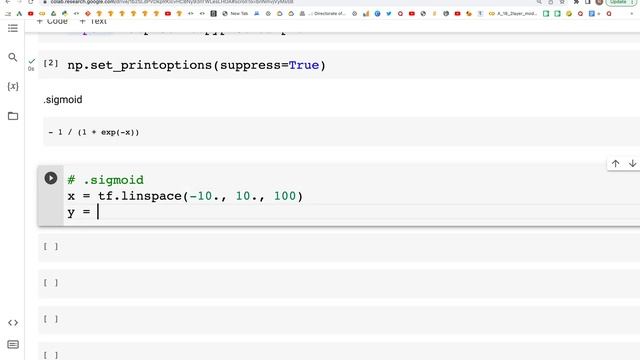Viewport: 640px width, 360px height.
Task: Open the {x} variables inspector panel
Action: (x=13, y=86)
